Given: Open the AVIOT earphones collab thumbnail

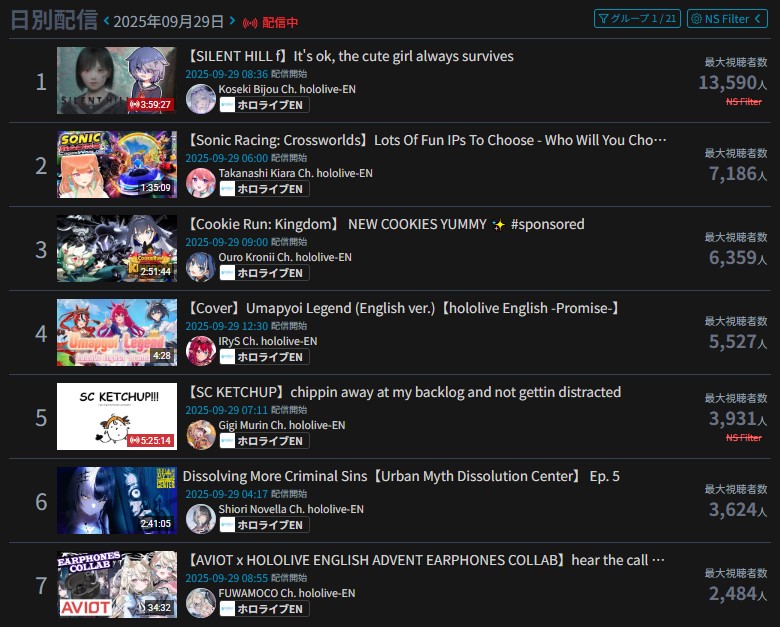Looking at the screenshot, I should [117, 585].
